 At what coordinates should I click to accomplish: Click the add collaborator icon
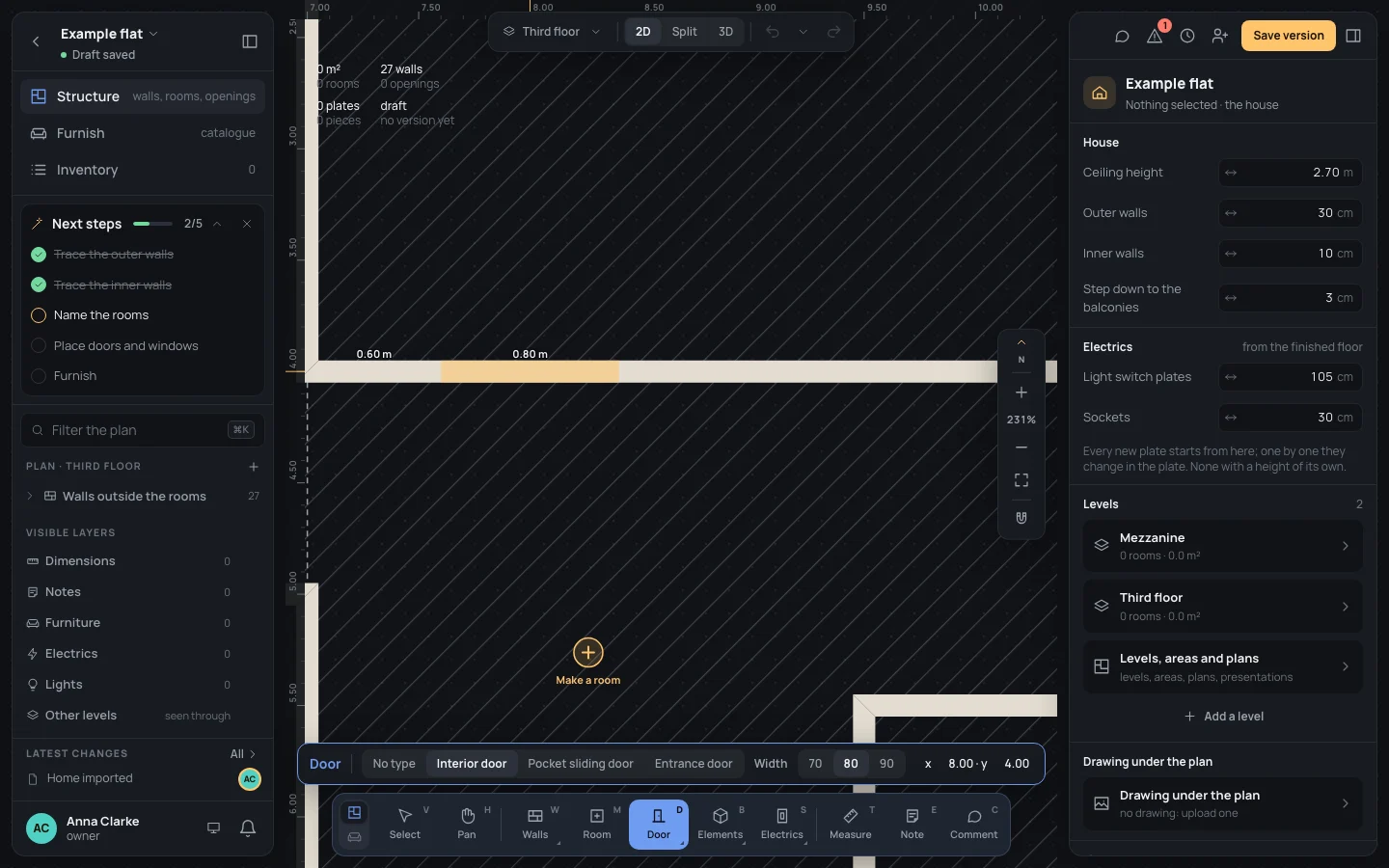pos(1220,36)
